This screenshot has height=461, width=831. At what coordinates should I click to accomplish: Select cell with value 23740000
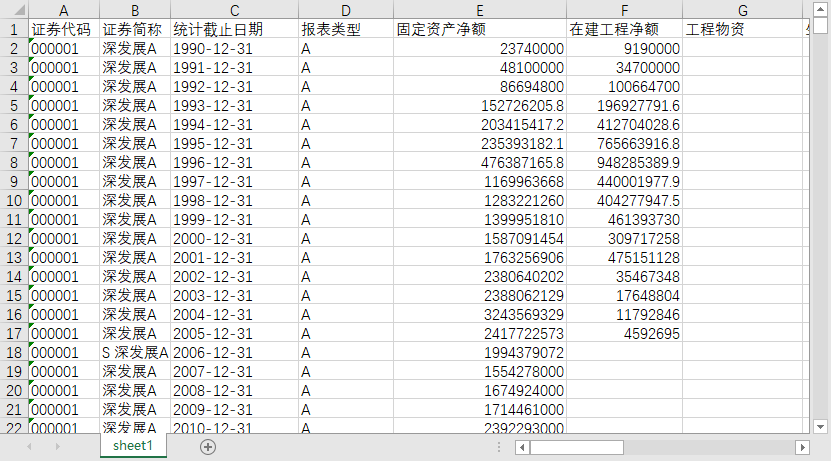tap(480, 48)
